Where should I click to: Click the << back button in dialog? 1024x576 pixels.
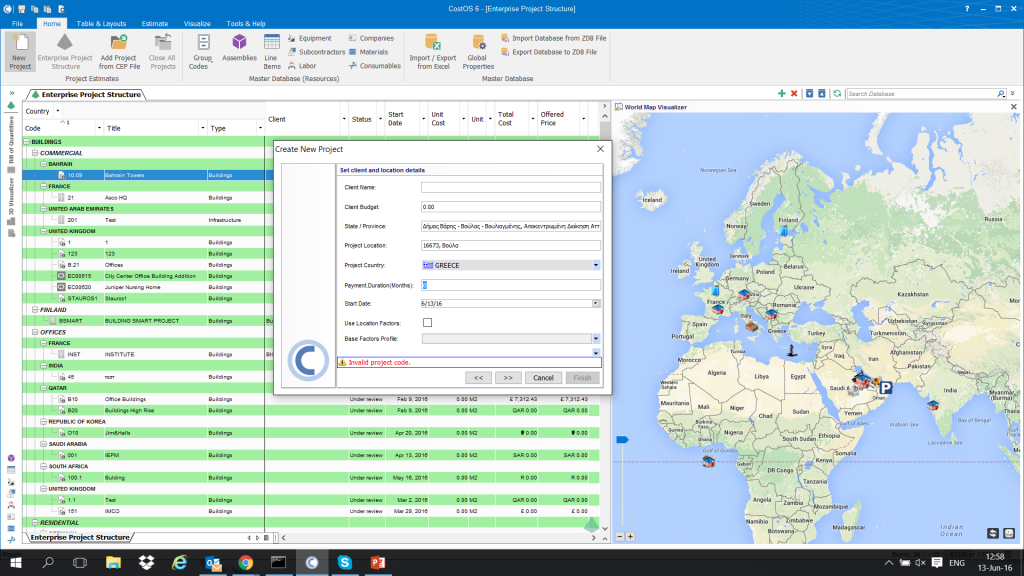coord(478,377)
